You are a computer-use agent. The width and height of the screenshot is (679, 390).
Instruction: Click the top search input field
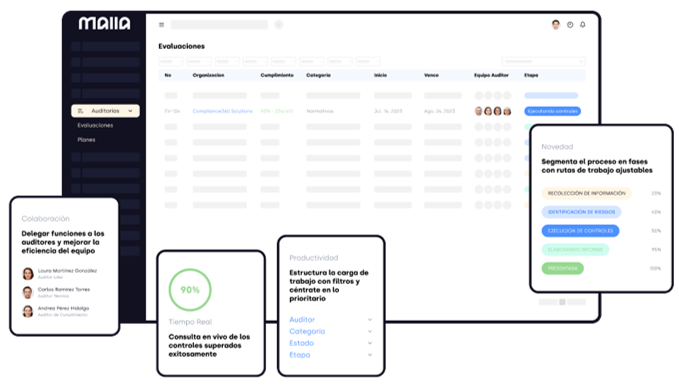220,25
